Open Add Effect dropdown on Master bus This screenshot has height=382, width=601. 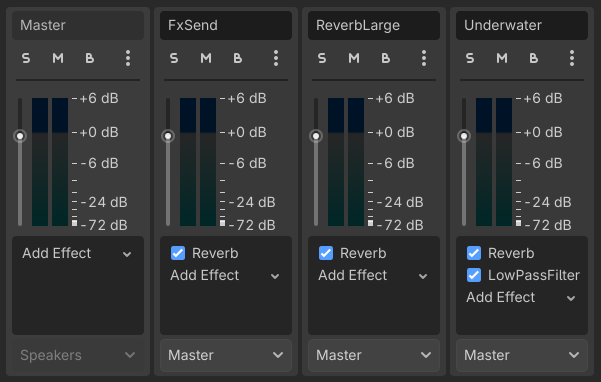click(x=78, y=253)
